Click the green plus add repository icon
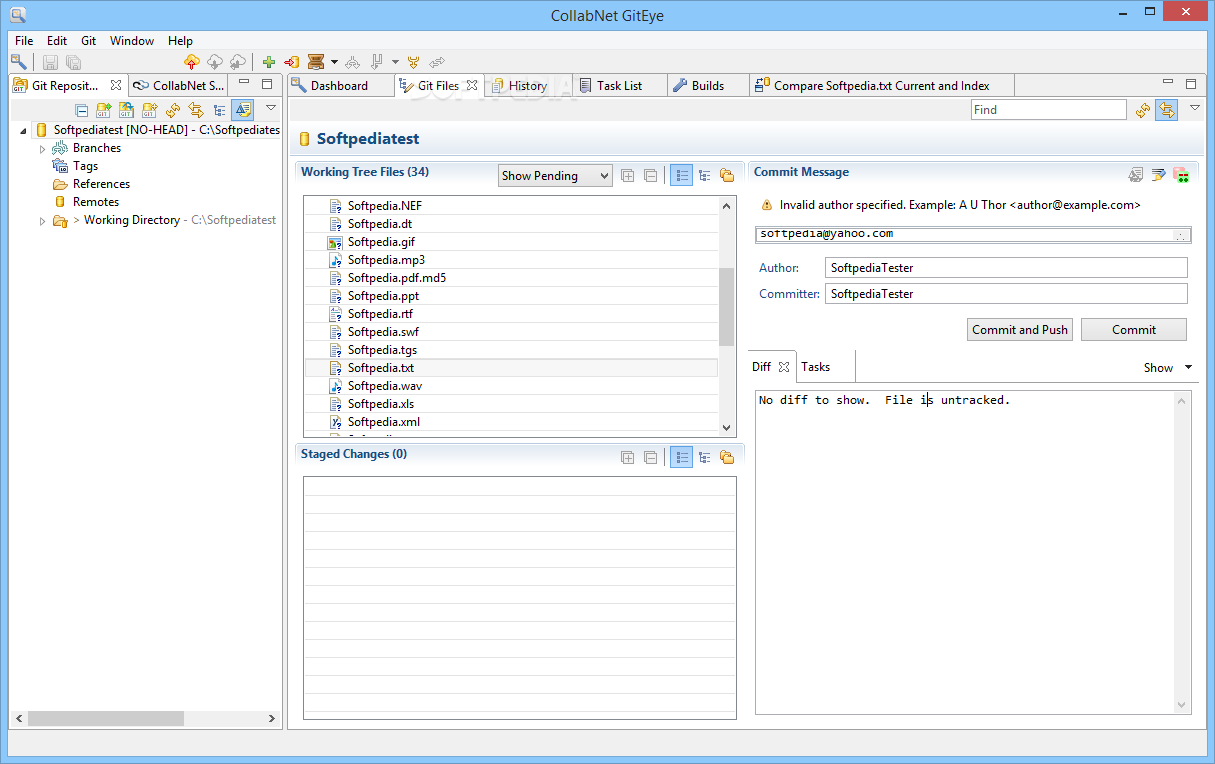 coord(269,62)
